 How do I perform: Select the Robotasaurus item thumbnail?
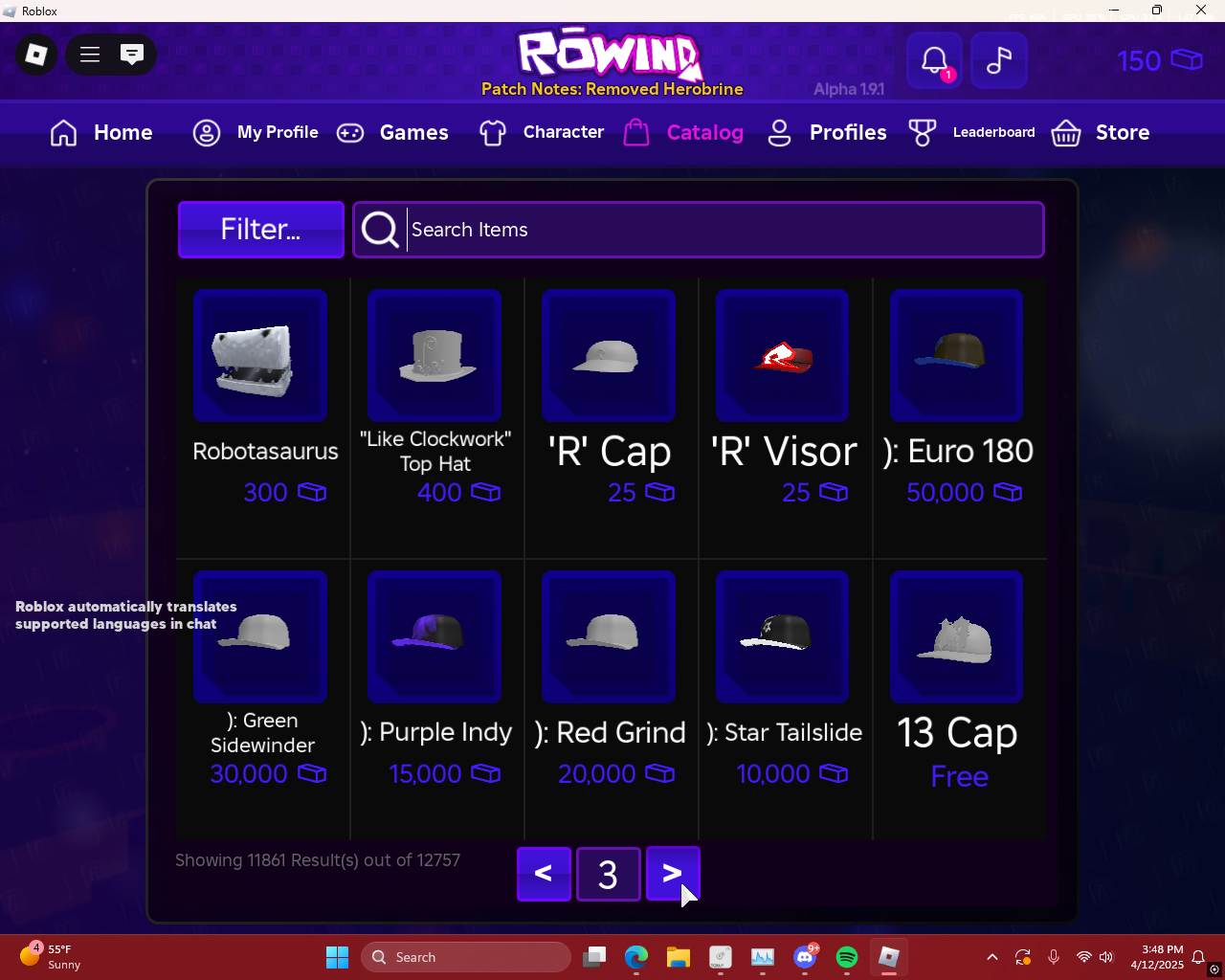tap(260, 356)
